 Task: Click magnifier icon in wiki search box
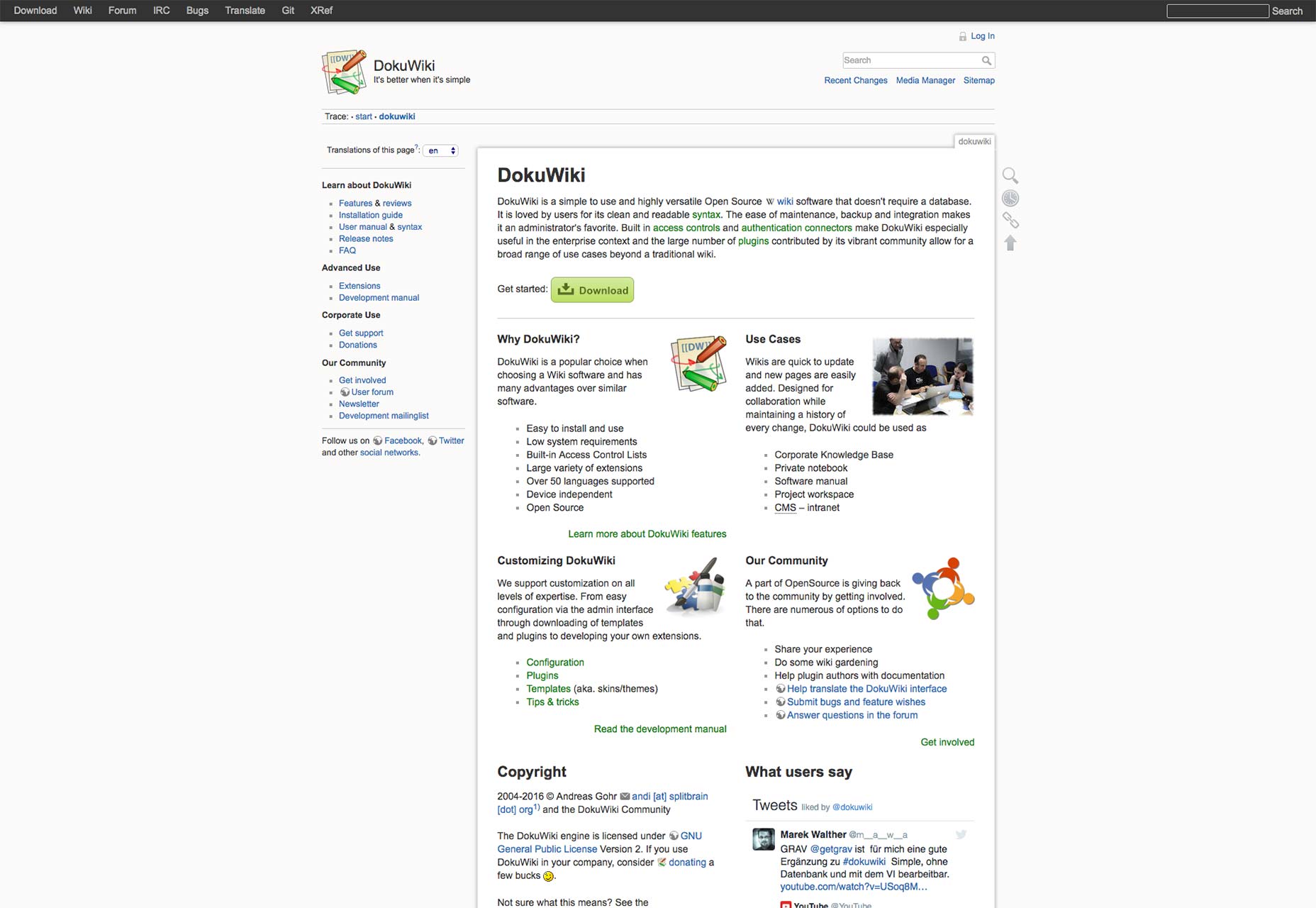(986, 60)
